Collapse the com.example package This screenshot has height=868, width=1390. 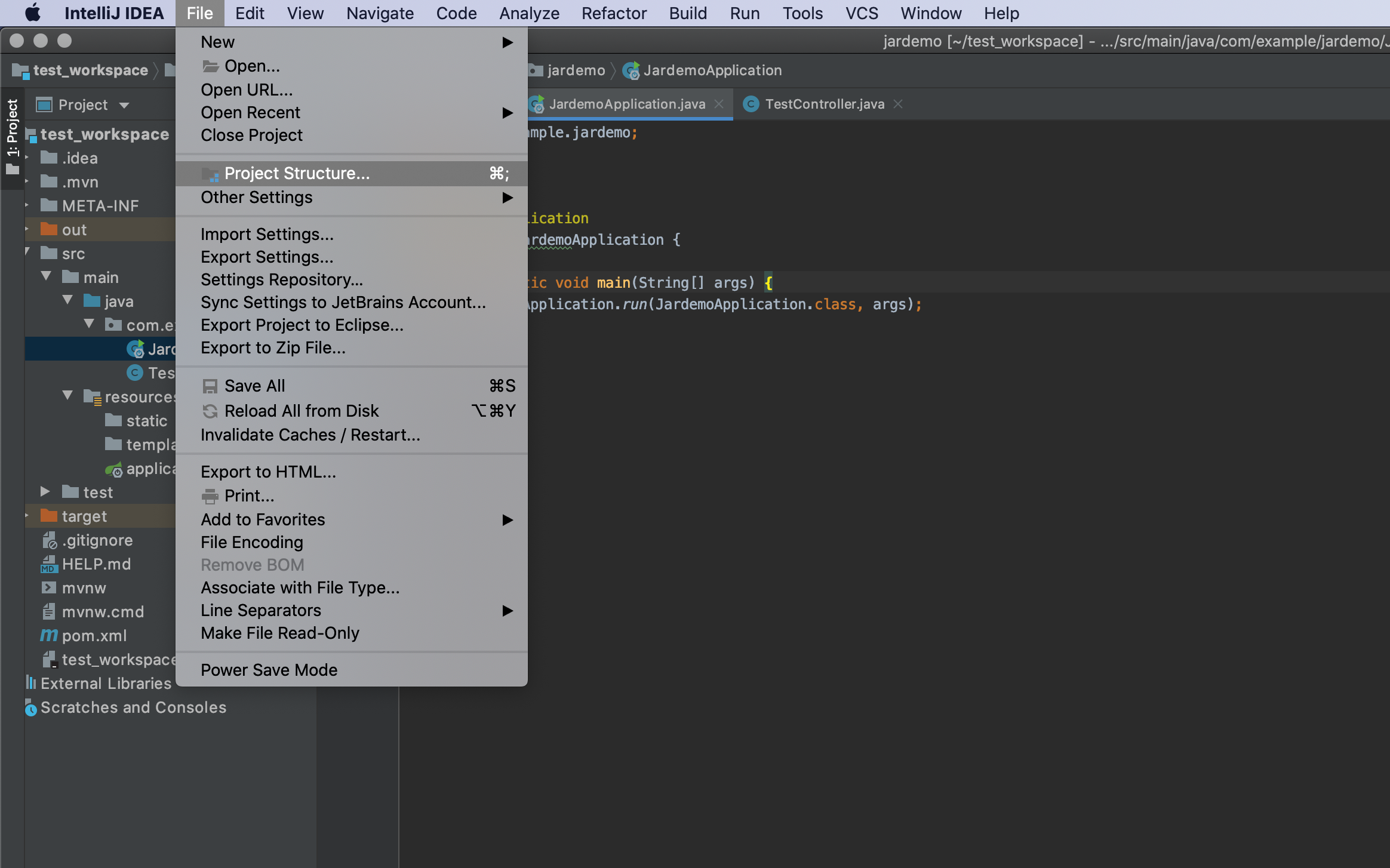point(89,324)
